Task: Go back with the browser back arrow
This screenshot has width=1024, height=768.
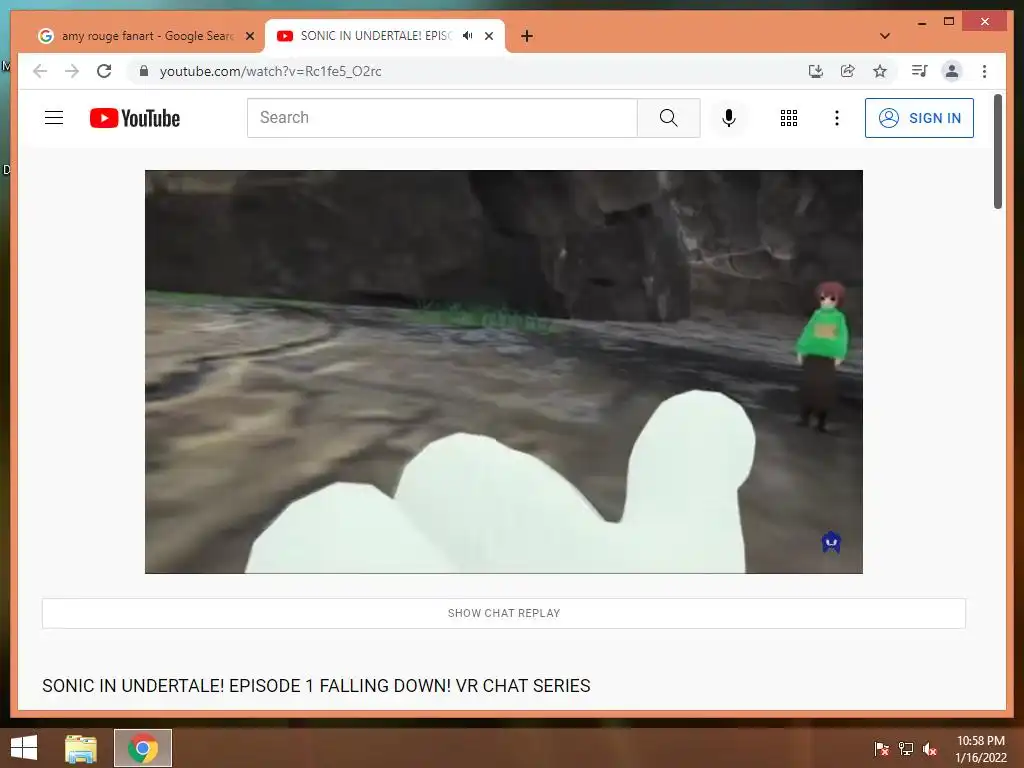Action: coord(40,71)
